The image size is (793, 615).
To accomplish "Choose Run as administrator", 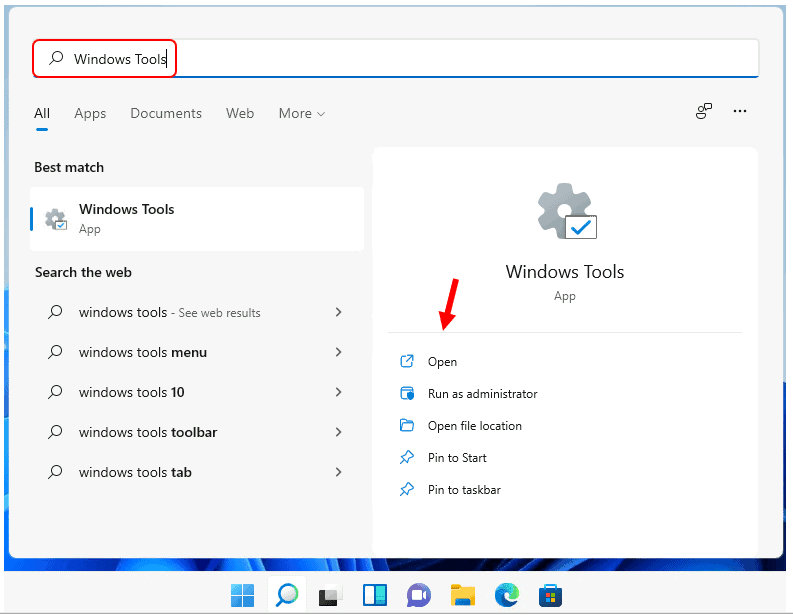I will pyautogui.click(x=482, y=393).
